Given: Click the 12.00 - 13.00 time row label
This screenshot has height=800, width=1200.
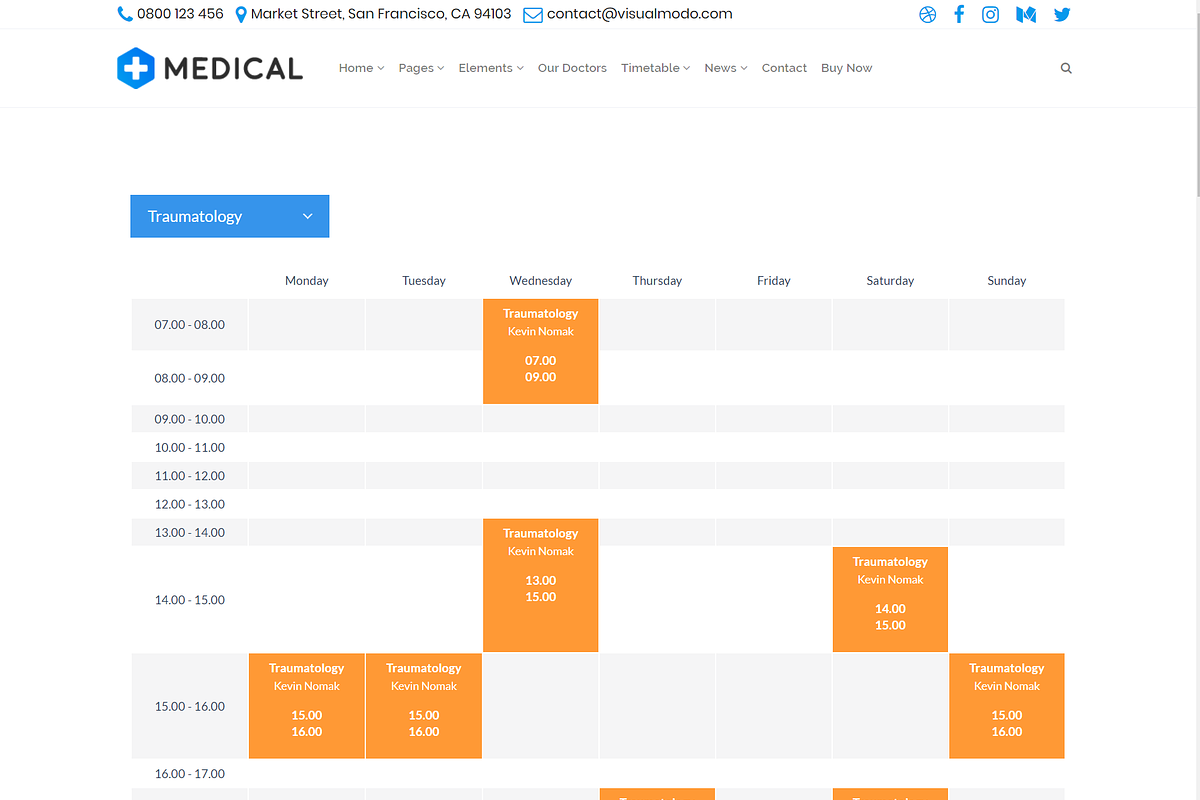Looking at the screenshot, I should [190, 504].
